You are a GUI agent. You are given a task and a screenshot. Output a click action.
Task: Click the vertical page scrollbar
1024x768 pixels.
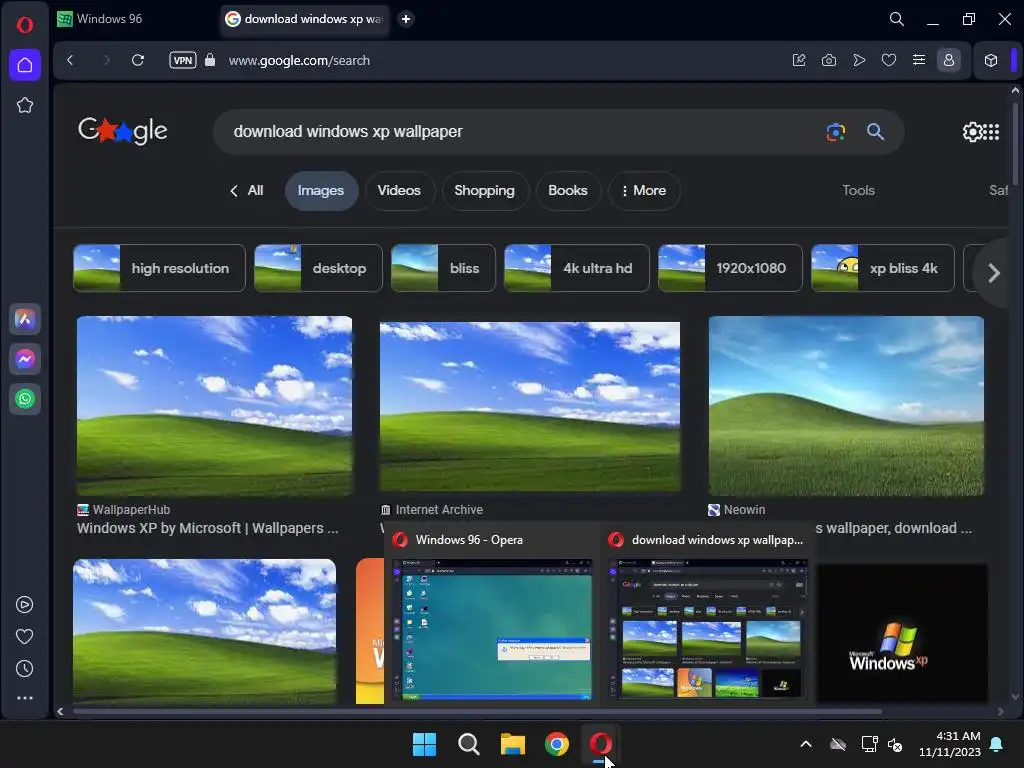(1015, 142)
